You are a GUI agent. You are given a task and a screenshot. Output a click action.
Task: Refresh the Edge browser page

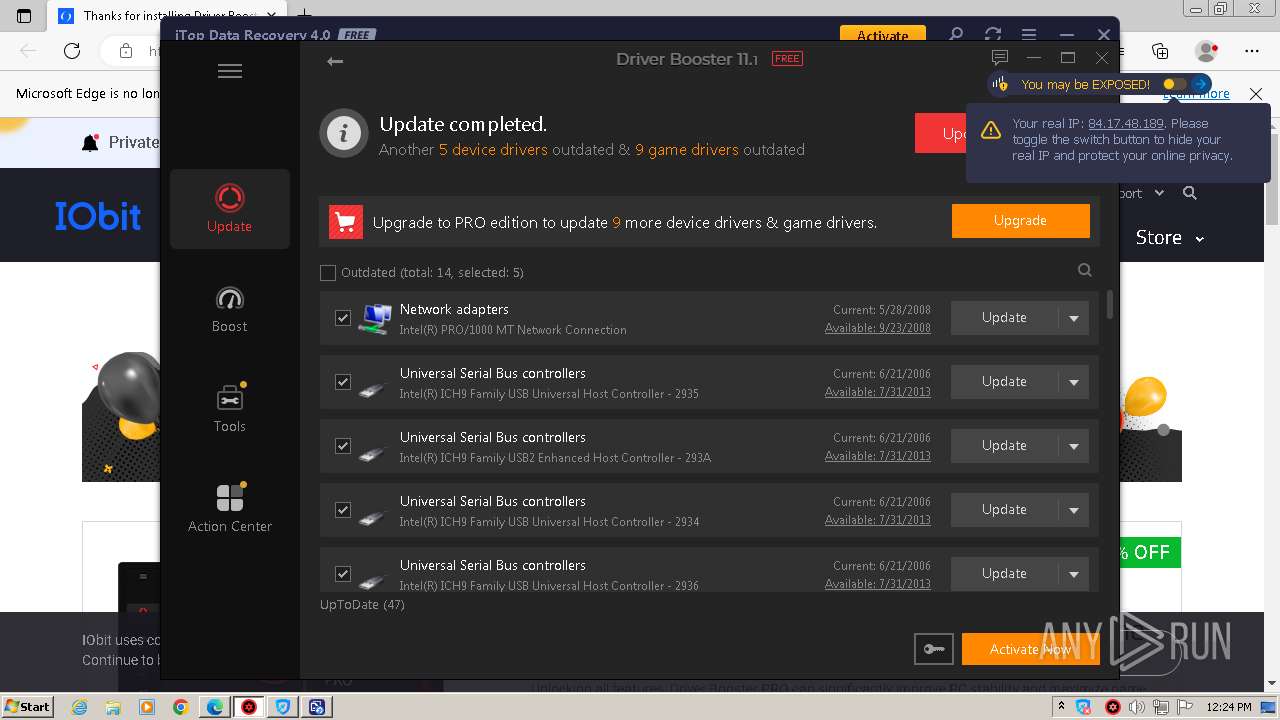(72, 51)
